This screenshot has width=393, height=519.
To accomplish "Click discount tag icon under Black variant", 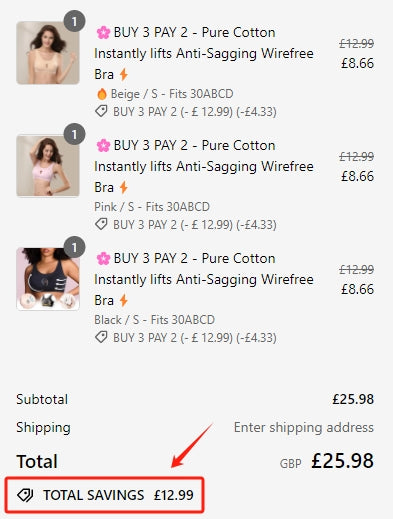I will (x=101, y=337).
